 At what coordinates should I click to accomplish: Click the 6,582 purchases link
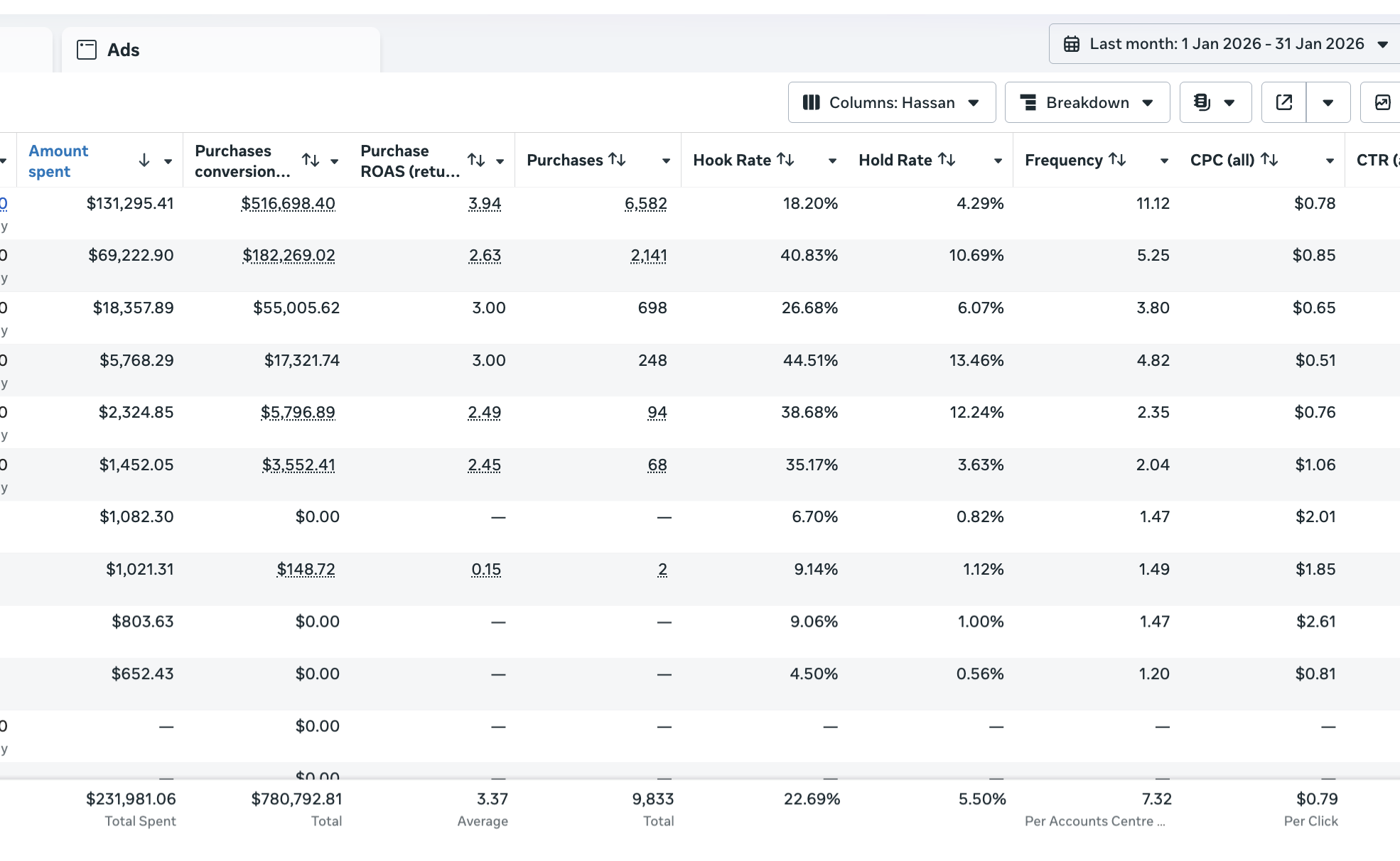click(x=645, y=204)
